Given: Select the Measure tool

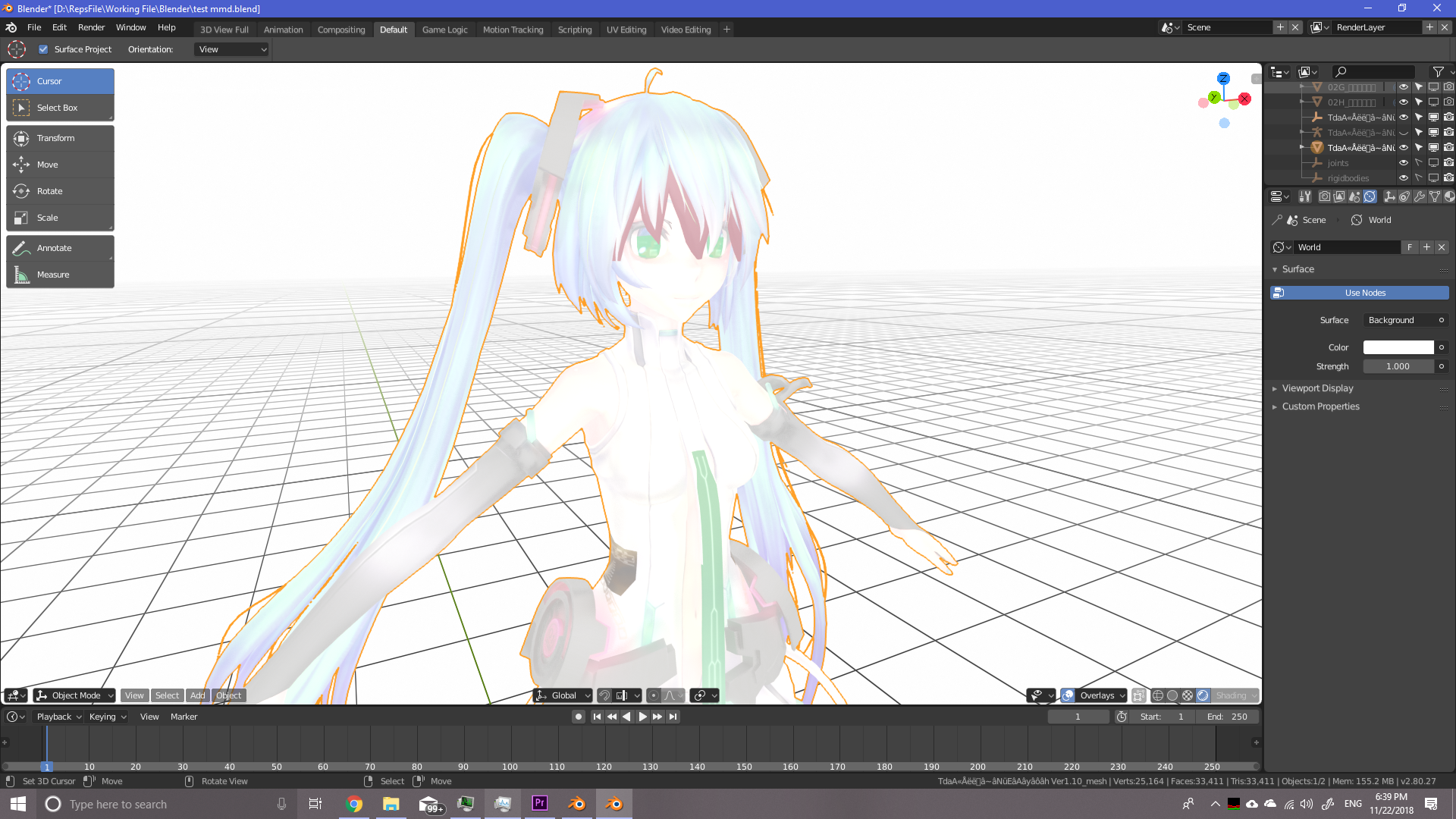Looking at the screenshot, I should [60, 274].
